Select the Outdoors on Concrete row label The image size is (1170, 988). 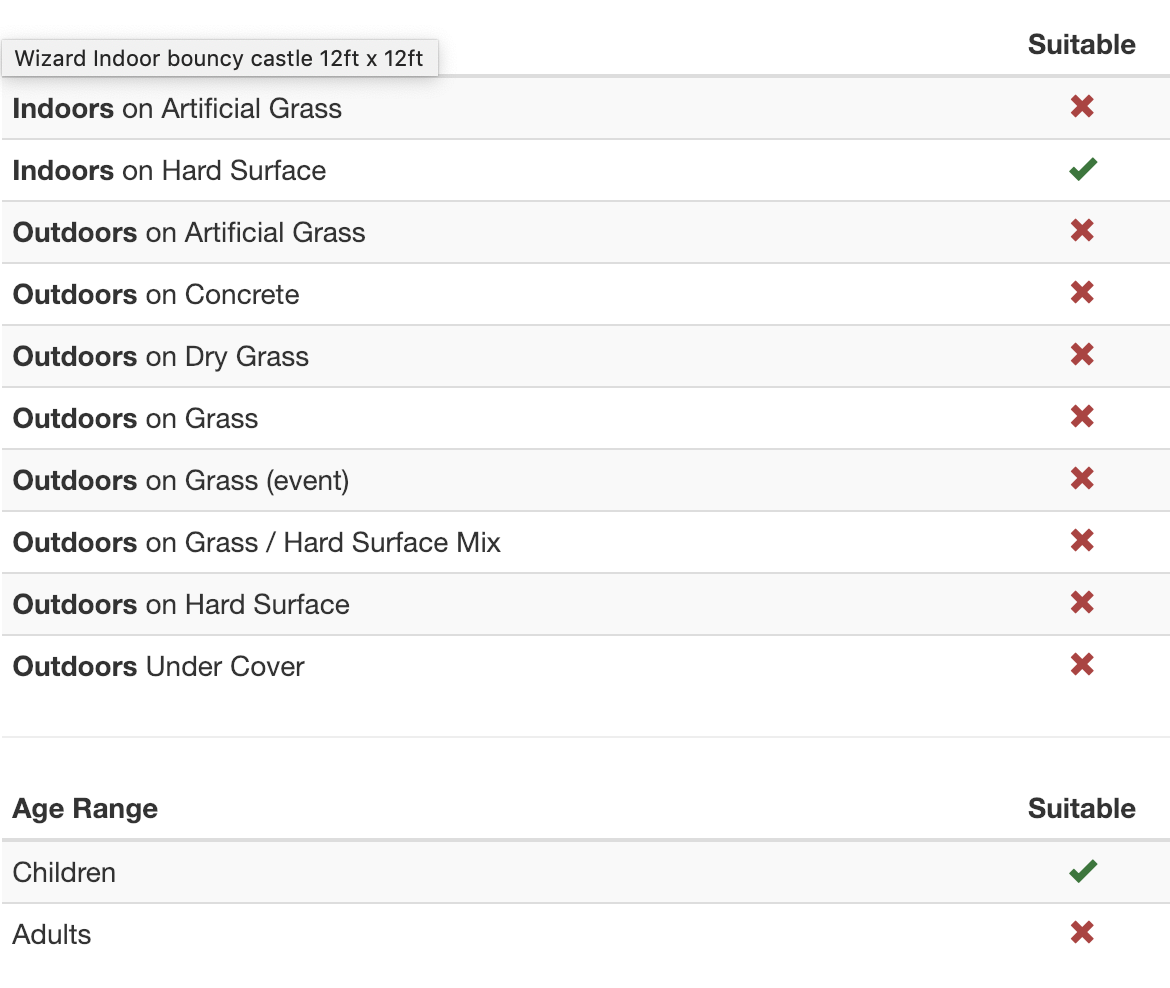pyautogui.click(x=156, y=295)
